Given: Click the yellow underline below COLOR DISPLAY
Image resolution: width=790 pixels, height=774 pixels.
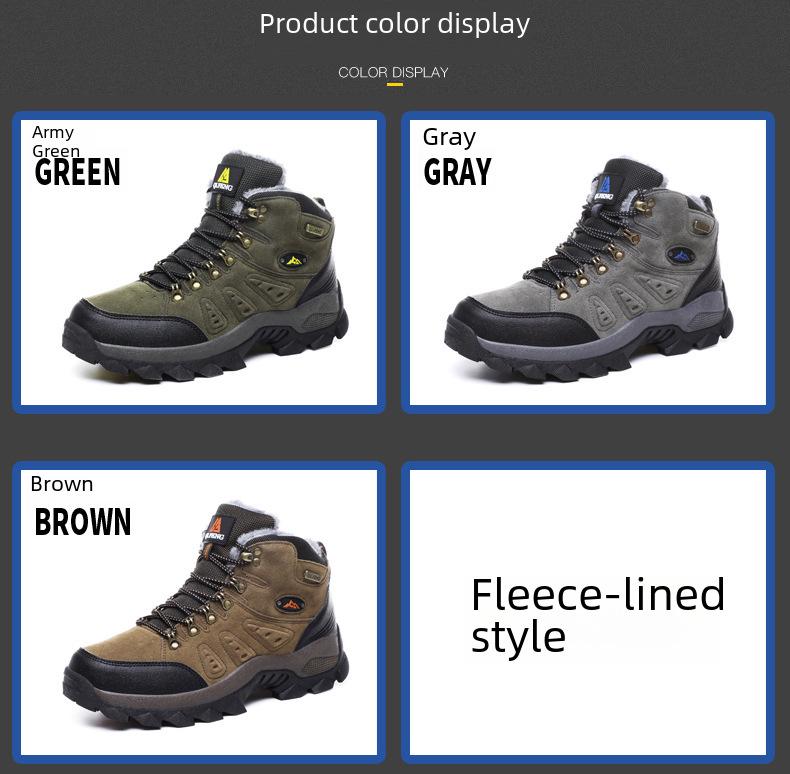Looking at the screenshot, I should click(395, 85).
